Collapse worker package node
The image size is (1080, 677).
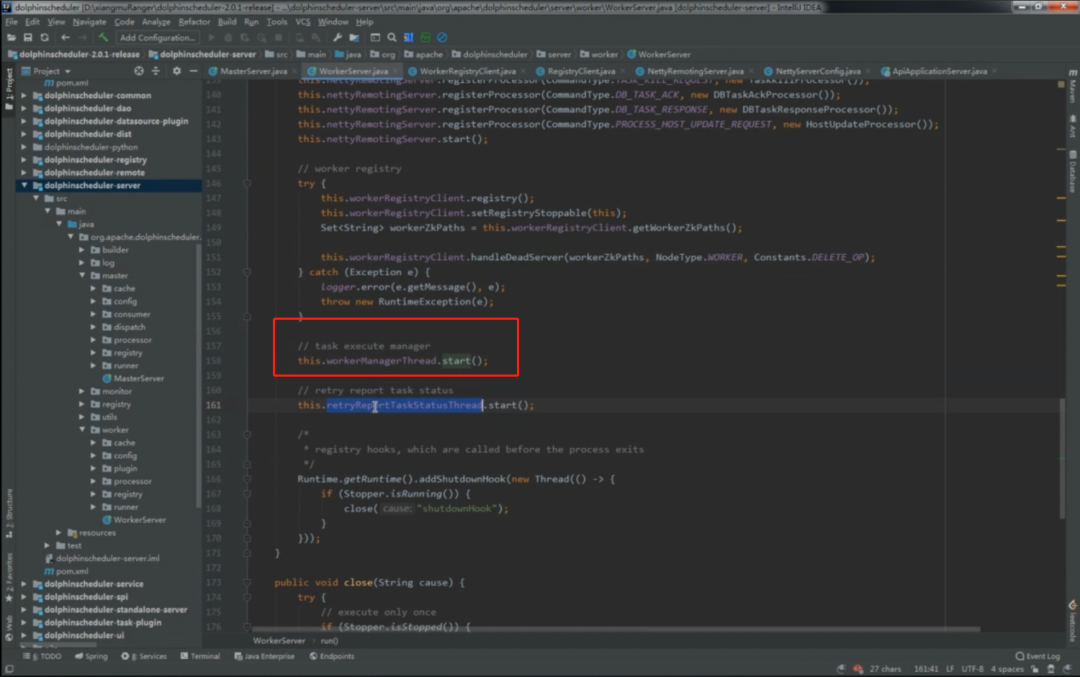(x=83, y=430)
